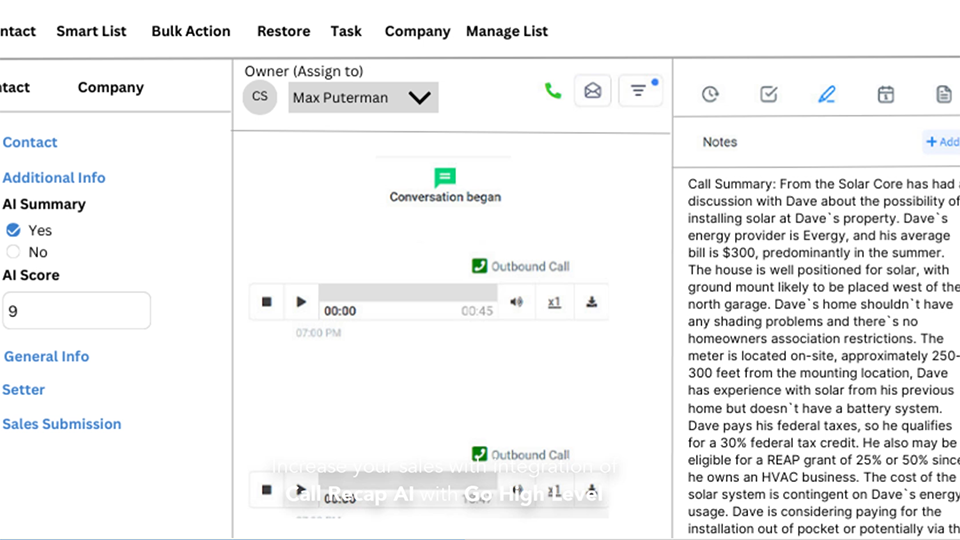Click the green phone call icon
Screen dimensions: 960x540
pyautogui.click(x=553, y=91)
